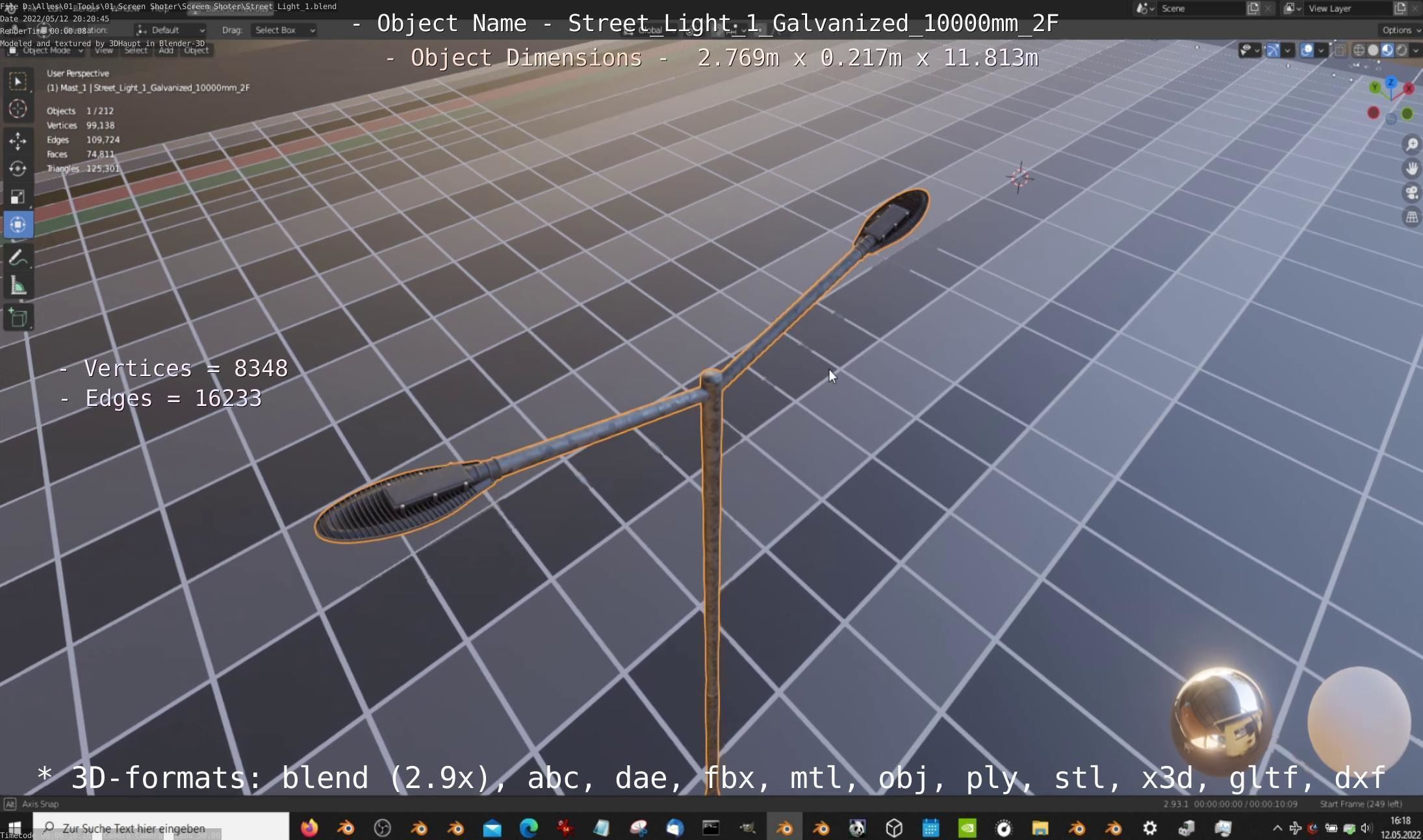
Task: Open Firefox from the taskbar
Action: click(309, 828)
